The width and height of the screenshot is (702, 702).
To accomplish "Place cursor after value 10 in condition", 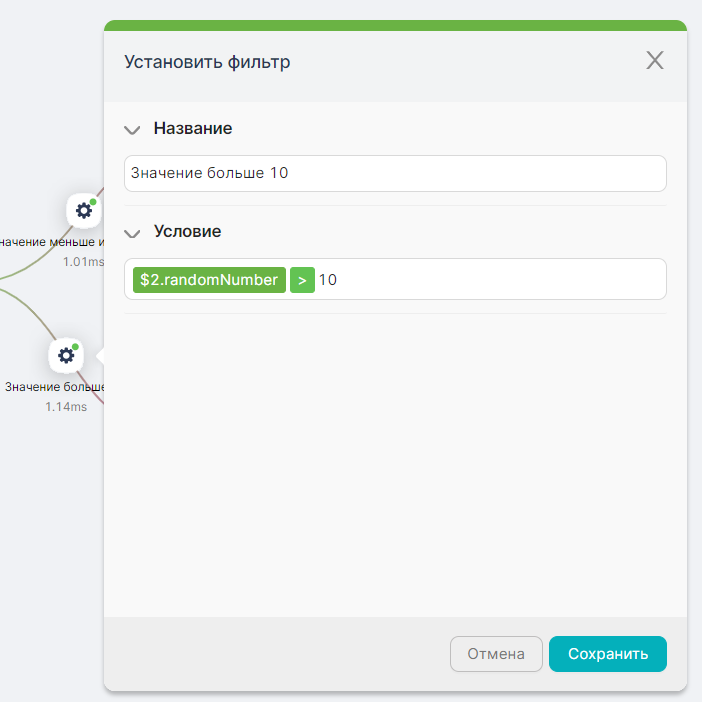I will [x=338, y=280].
